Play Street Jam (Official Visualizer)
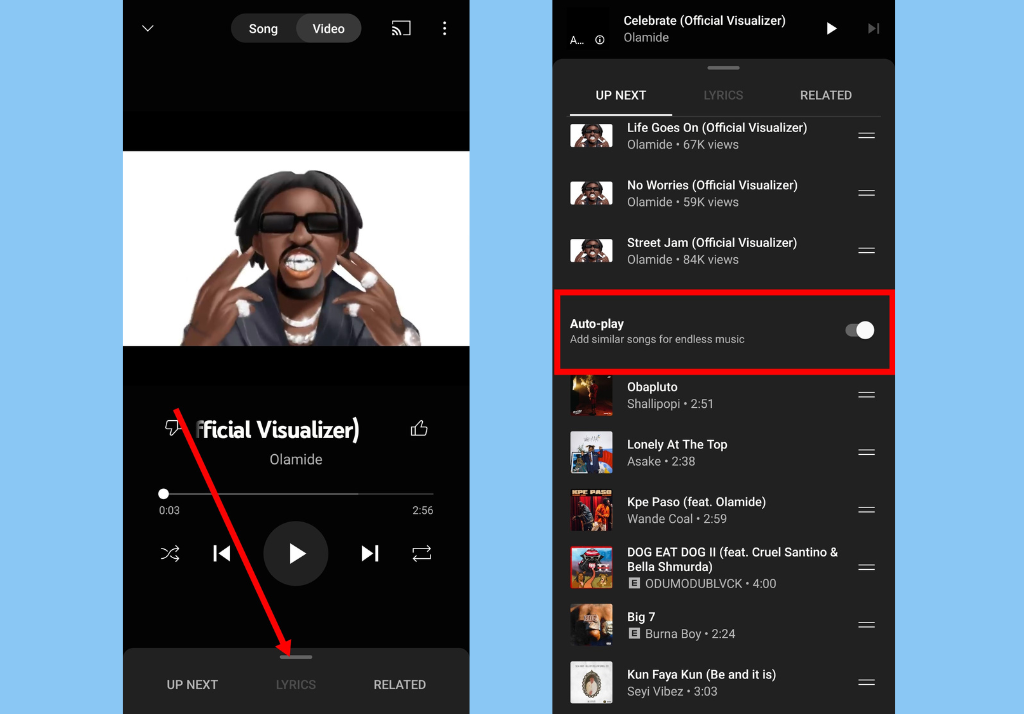1024x714 pixels. (x=724, y=251)
